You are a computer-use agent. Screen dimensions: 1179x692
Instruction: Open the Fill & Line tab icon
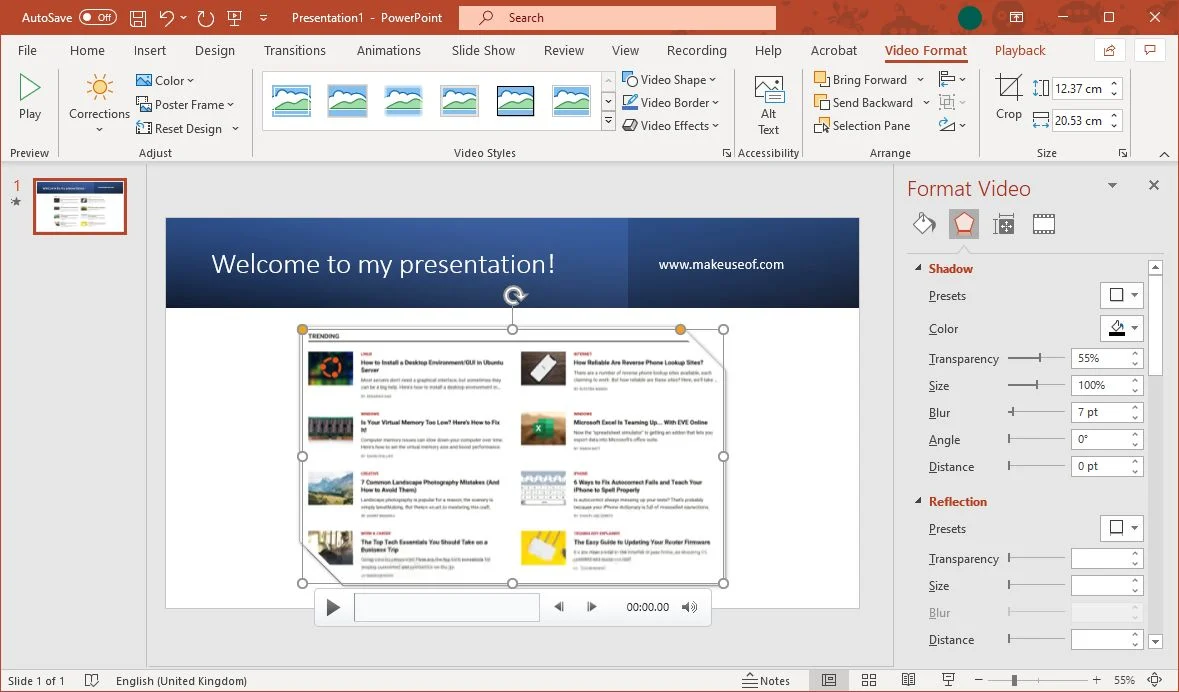pyautogui.click(x=924, y=224)
